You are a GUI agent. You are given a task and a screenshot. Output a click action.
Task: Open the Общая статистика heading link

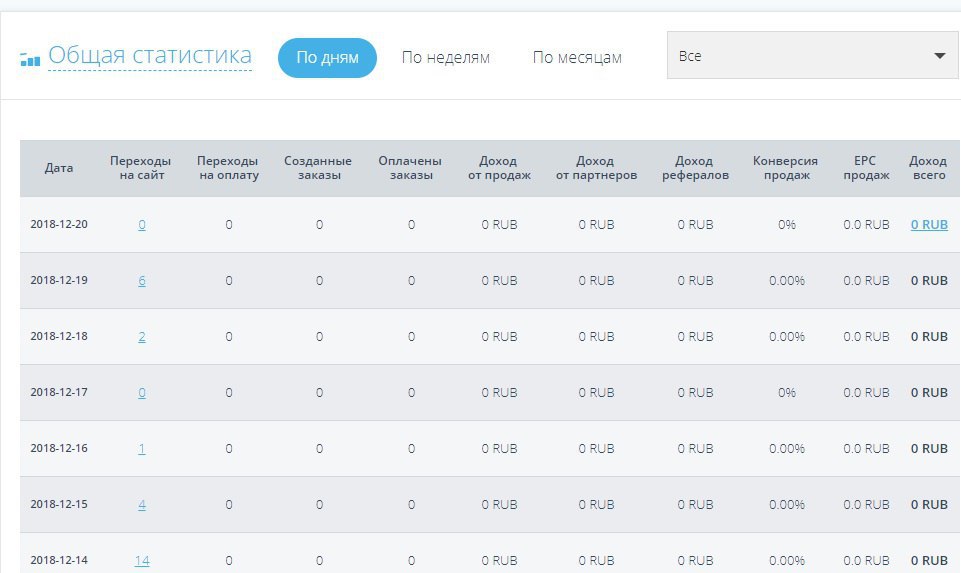pos(150,55)
